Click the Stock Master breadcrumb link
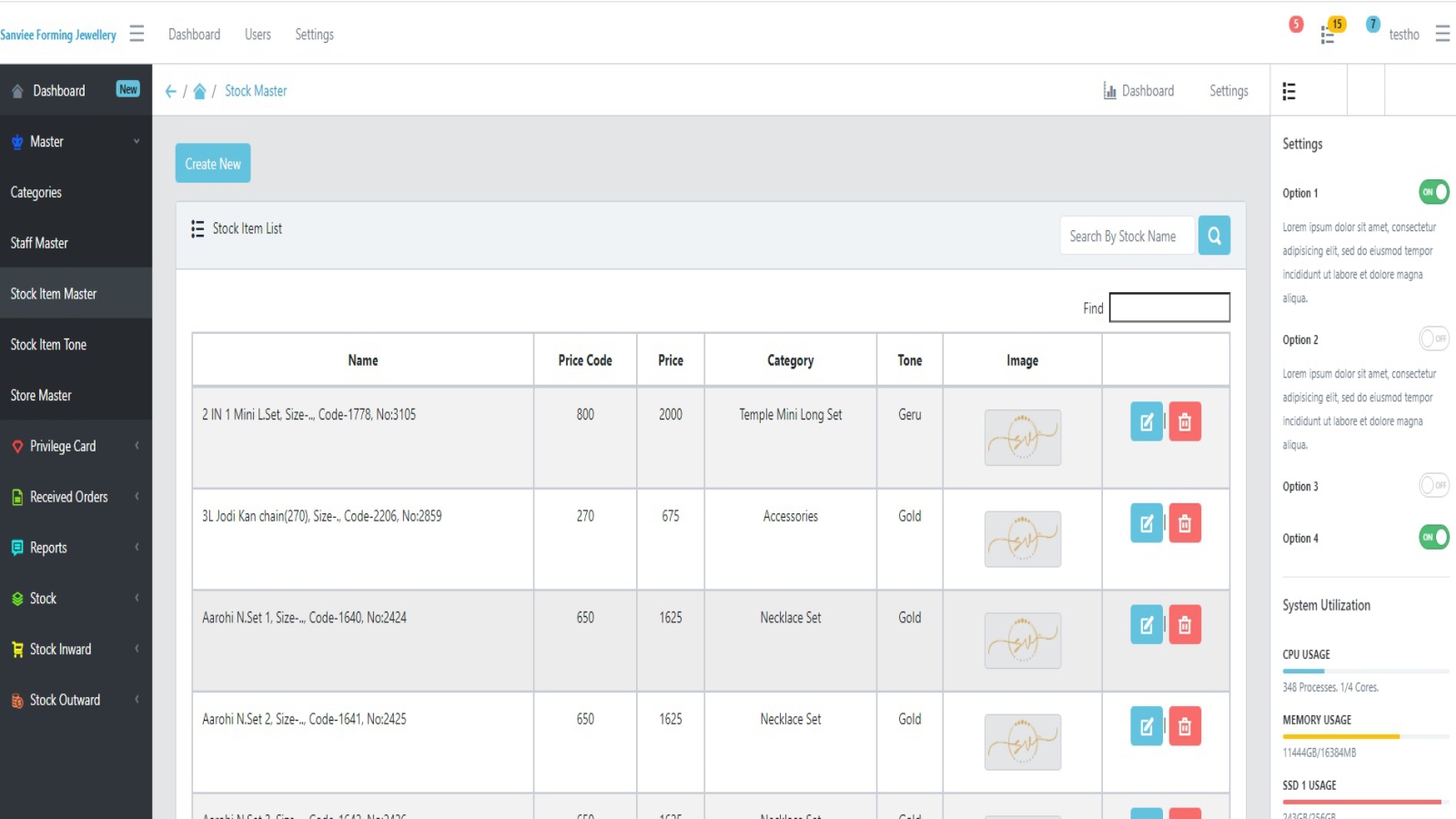This screenshot has height=819, width=1456. pyautogui.click(x=256, y=91)
